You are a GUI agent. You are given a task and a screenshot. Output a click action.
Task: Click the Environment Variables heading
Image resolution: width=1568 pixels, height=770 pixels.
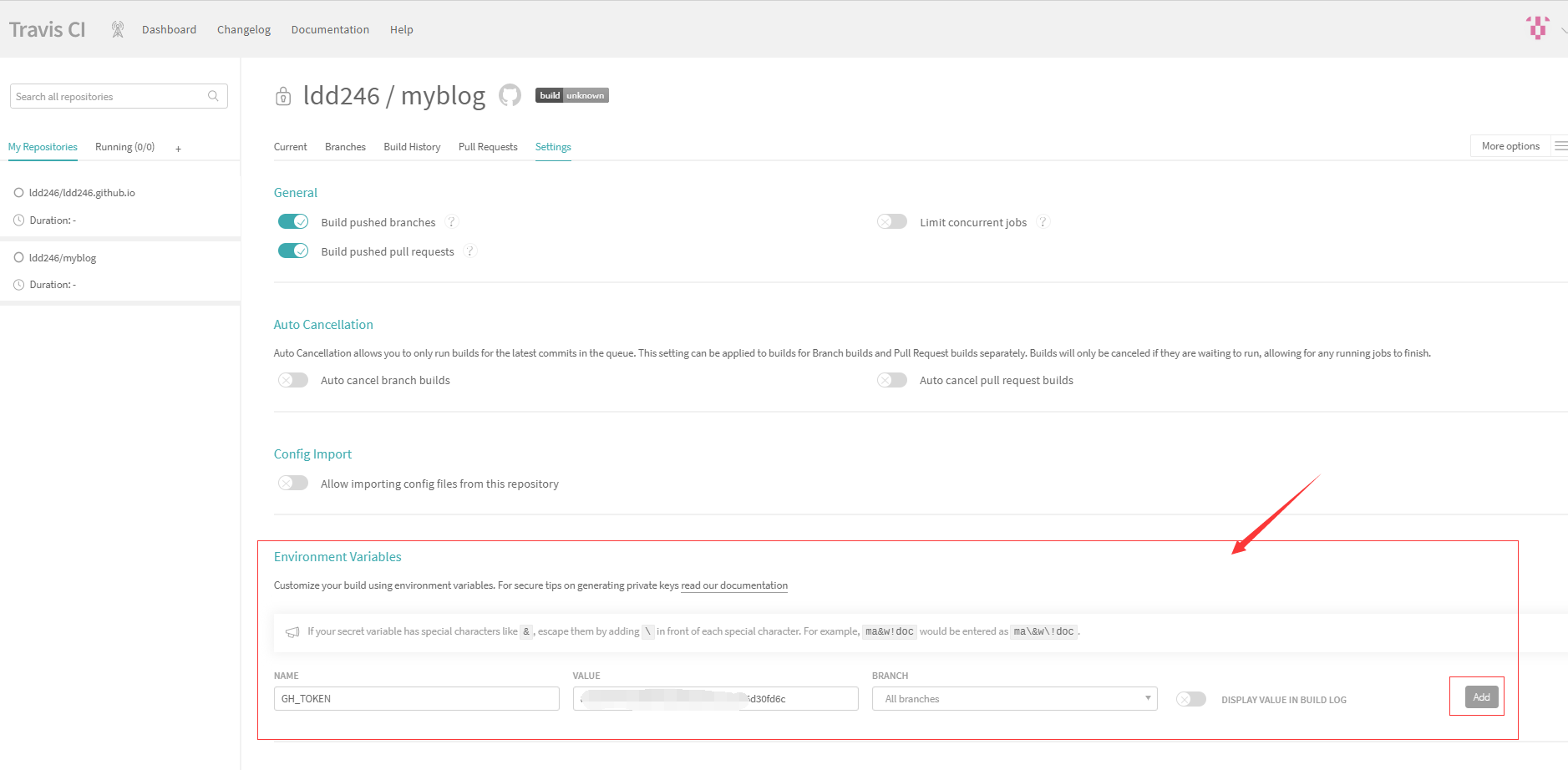pos(337,557)
